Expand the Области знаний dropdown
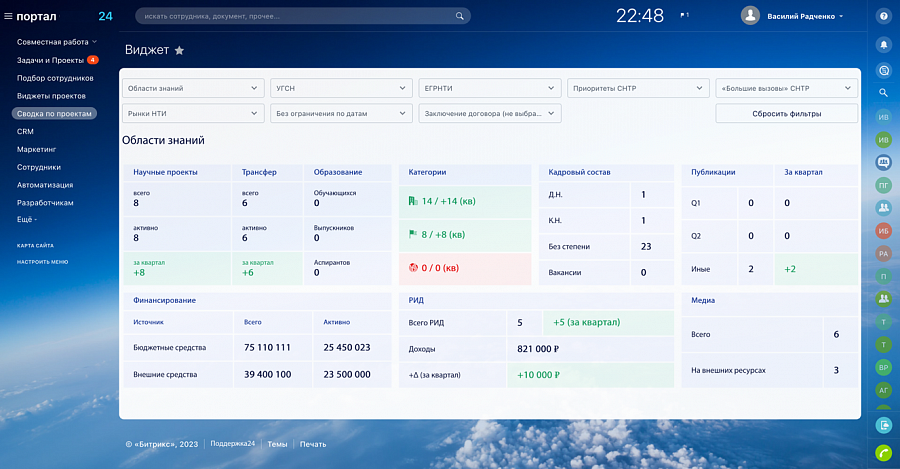Screen dimensions: 900x469 pyautogui.click(x=193, y=88)
